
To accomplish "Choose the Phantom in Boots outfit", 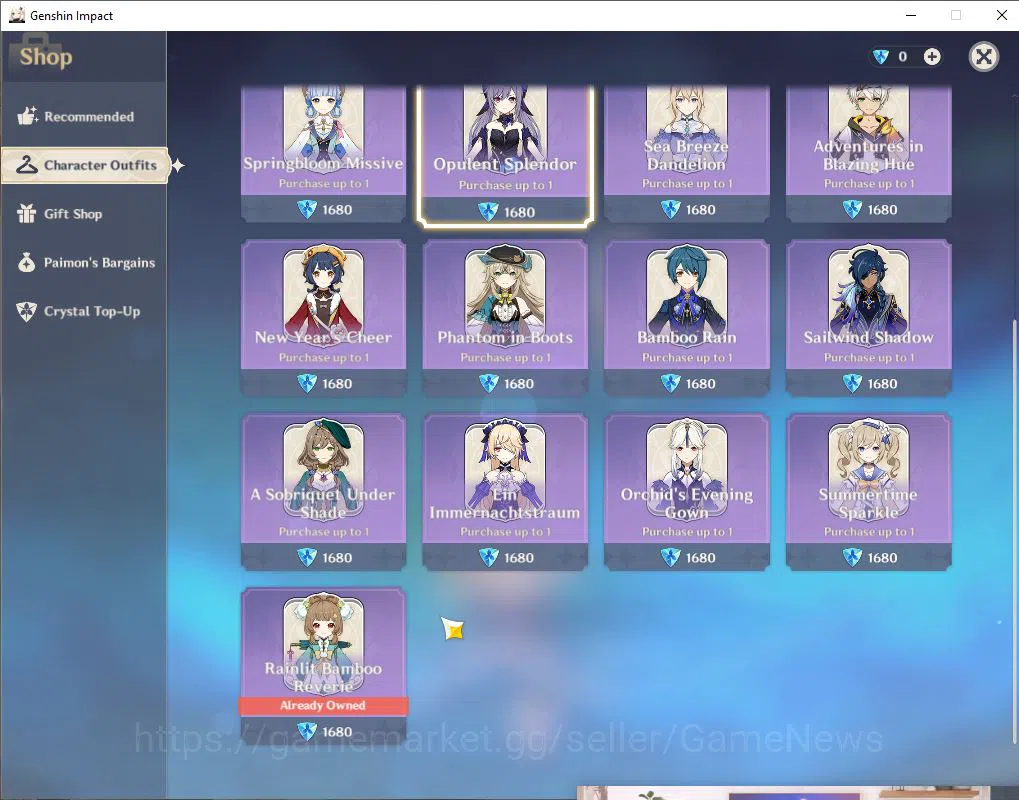I will pos(505,317).
